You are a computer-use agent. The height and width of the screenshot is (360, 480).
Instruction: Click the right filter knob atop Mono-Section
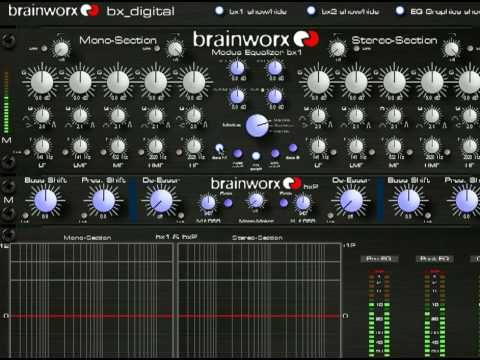click(175, 49)
